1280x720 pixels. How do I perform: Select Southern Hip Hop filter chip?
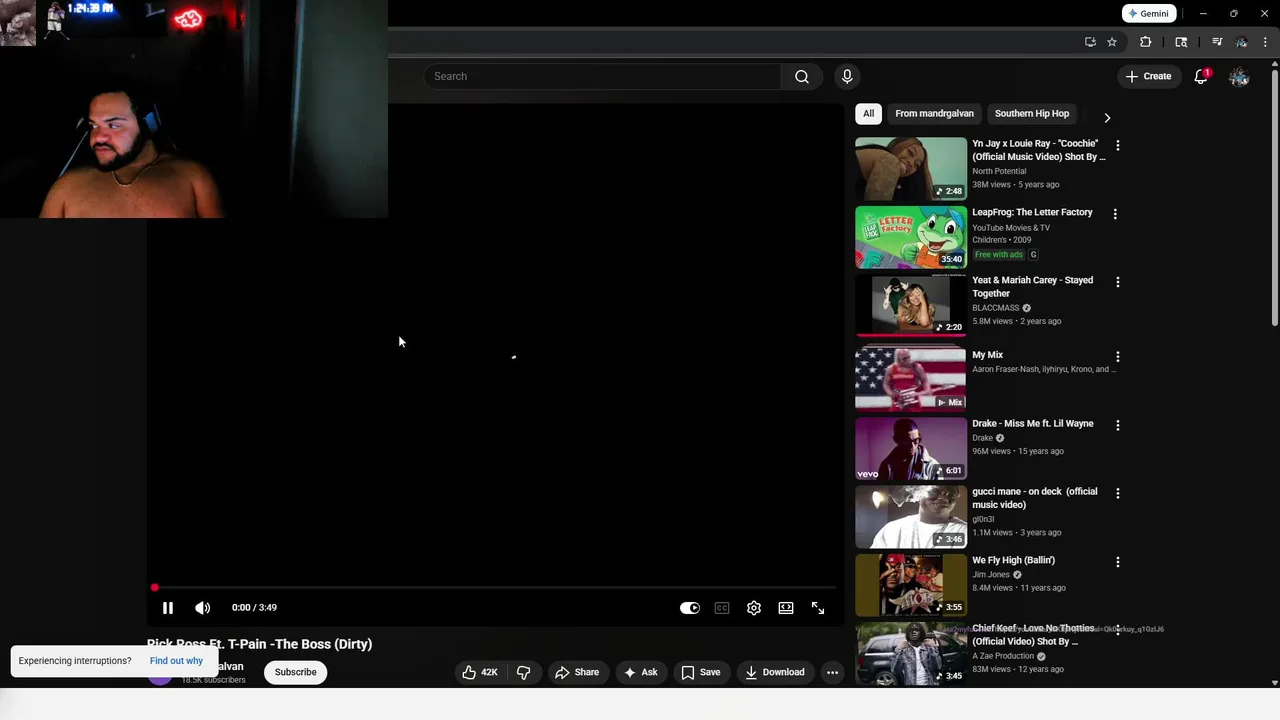click(1032, 114)
